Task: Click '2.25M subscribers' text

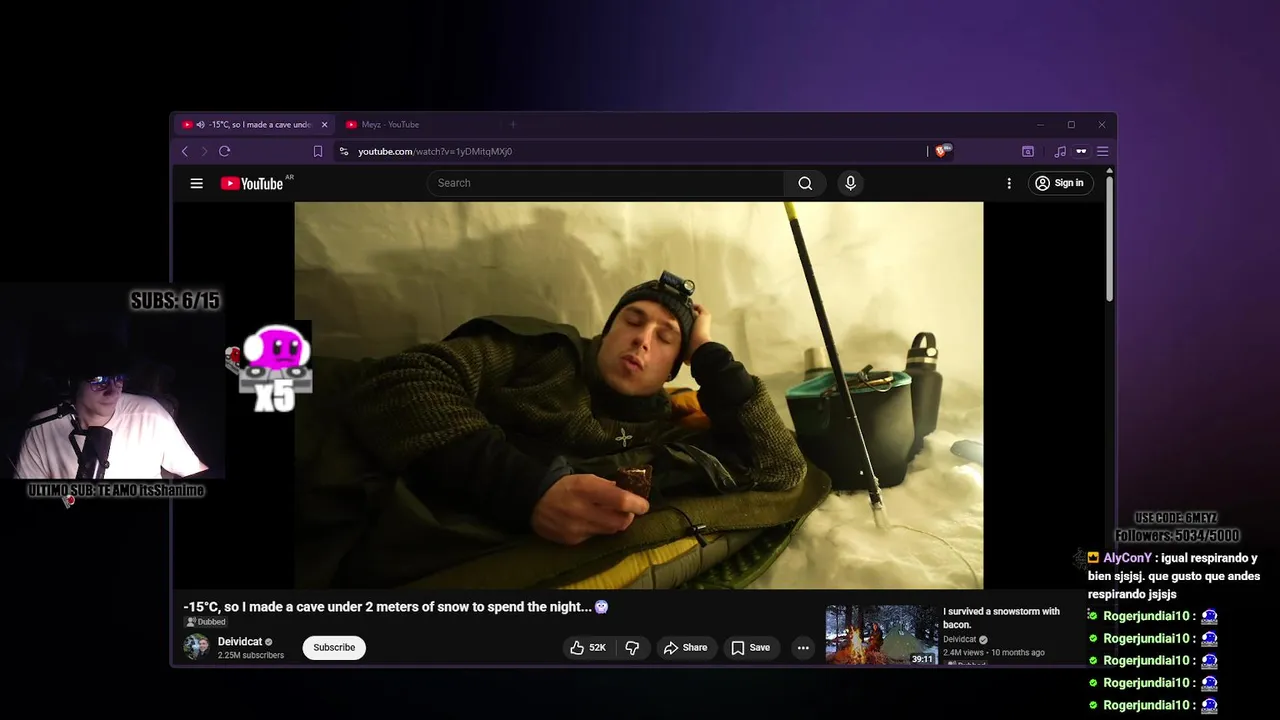Action: pos(251,655)
